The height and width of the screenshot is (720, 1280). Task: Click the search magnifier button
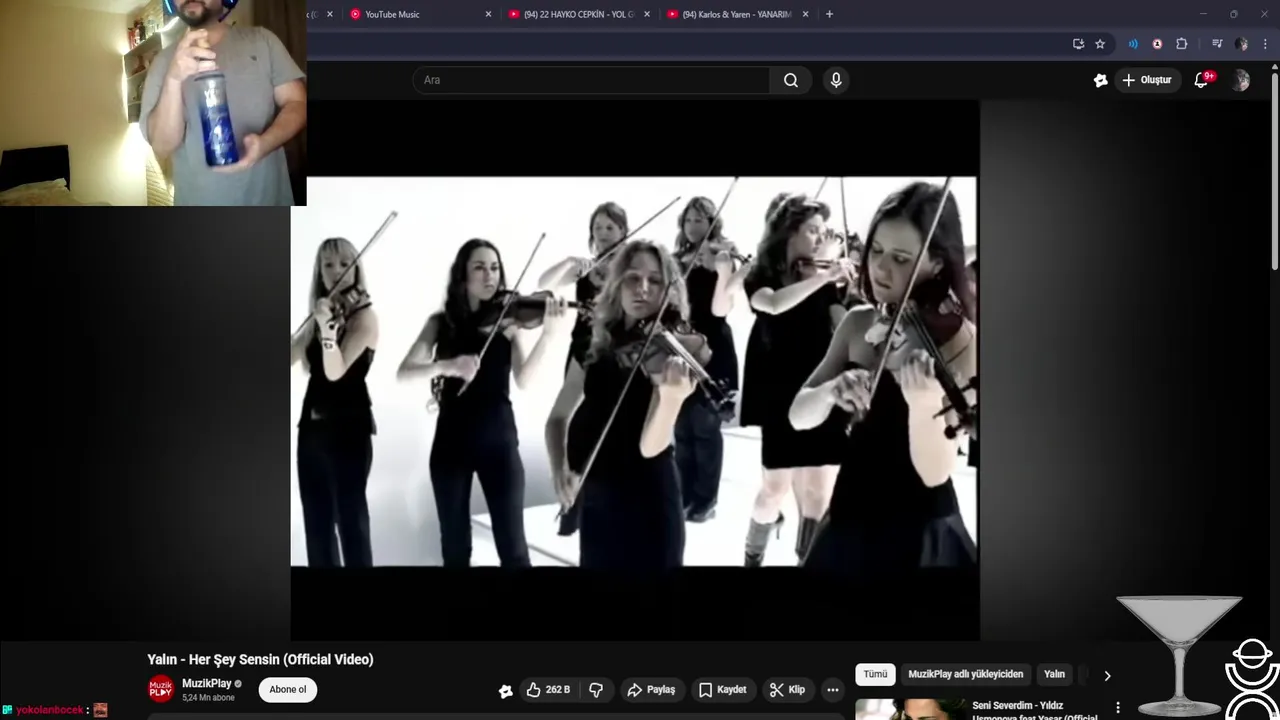791,80
